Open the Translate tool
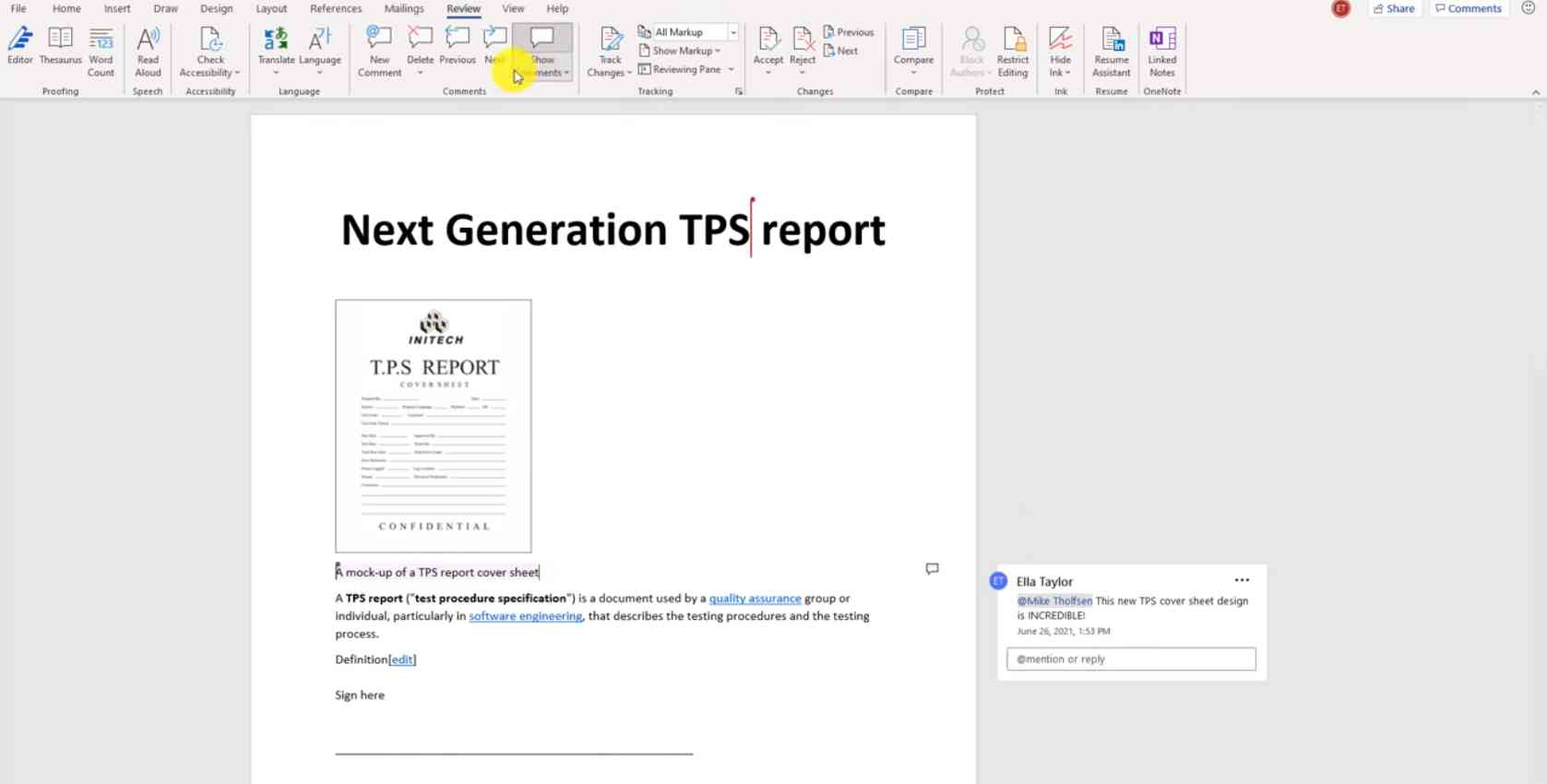This screenshot has width=1547, height=784. click(276, 52)
